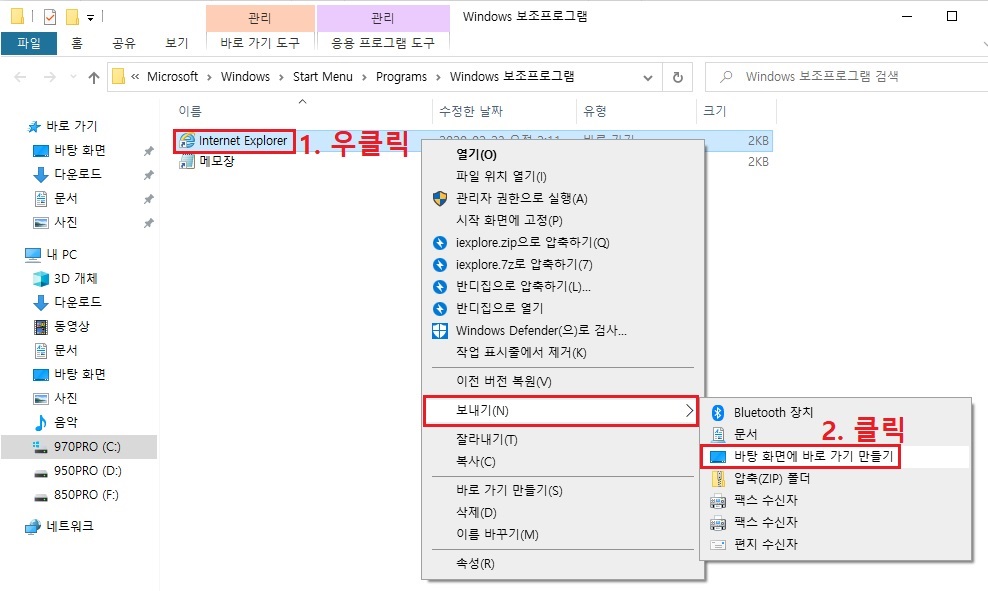Select 바탕 화면 under 바로 가기
This screenshot has height=591, width=988.
point(79,151)
